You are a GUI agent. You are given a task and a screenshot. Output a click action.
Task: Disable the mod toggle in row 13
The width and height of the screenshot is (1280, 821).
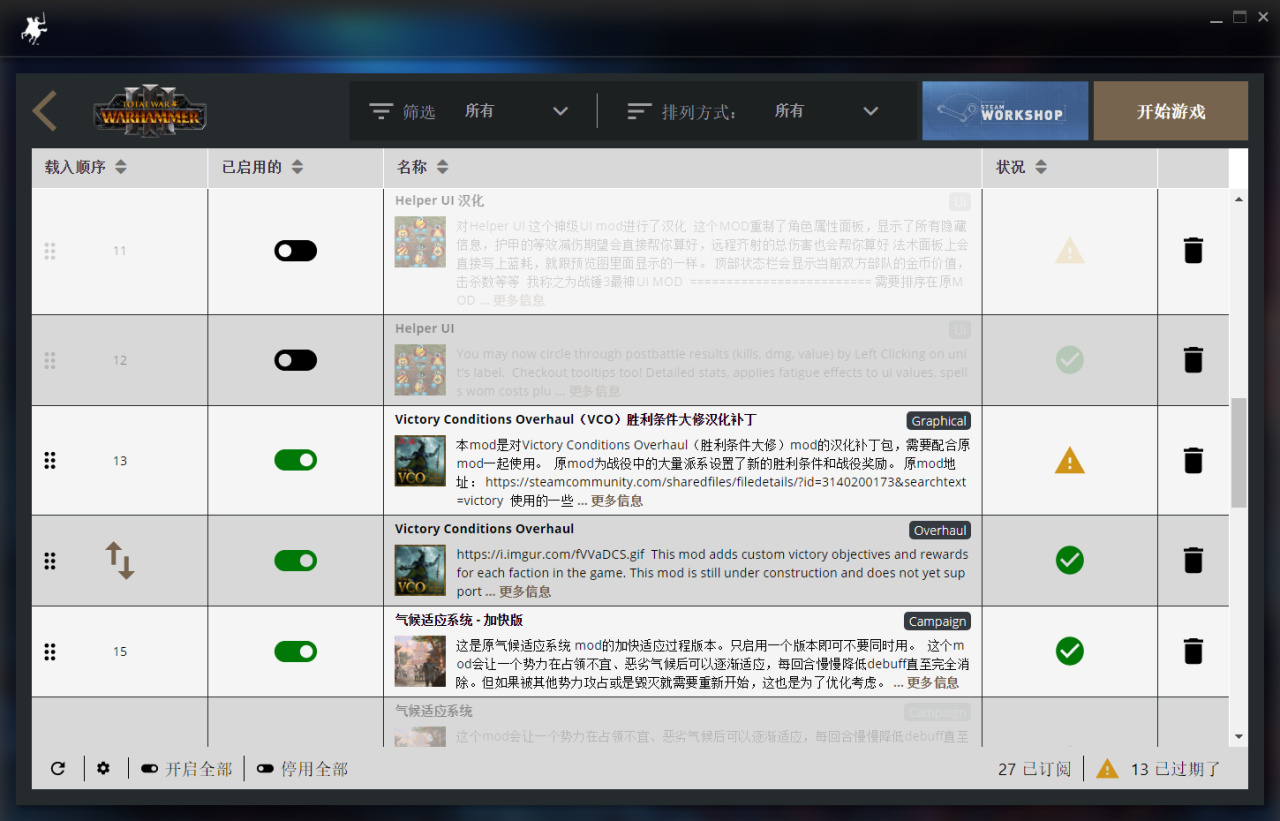click(x=295, y=460)
